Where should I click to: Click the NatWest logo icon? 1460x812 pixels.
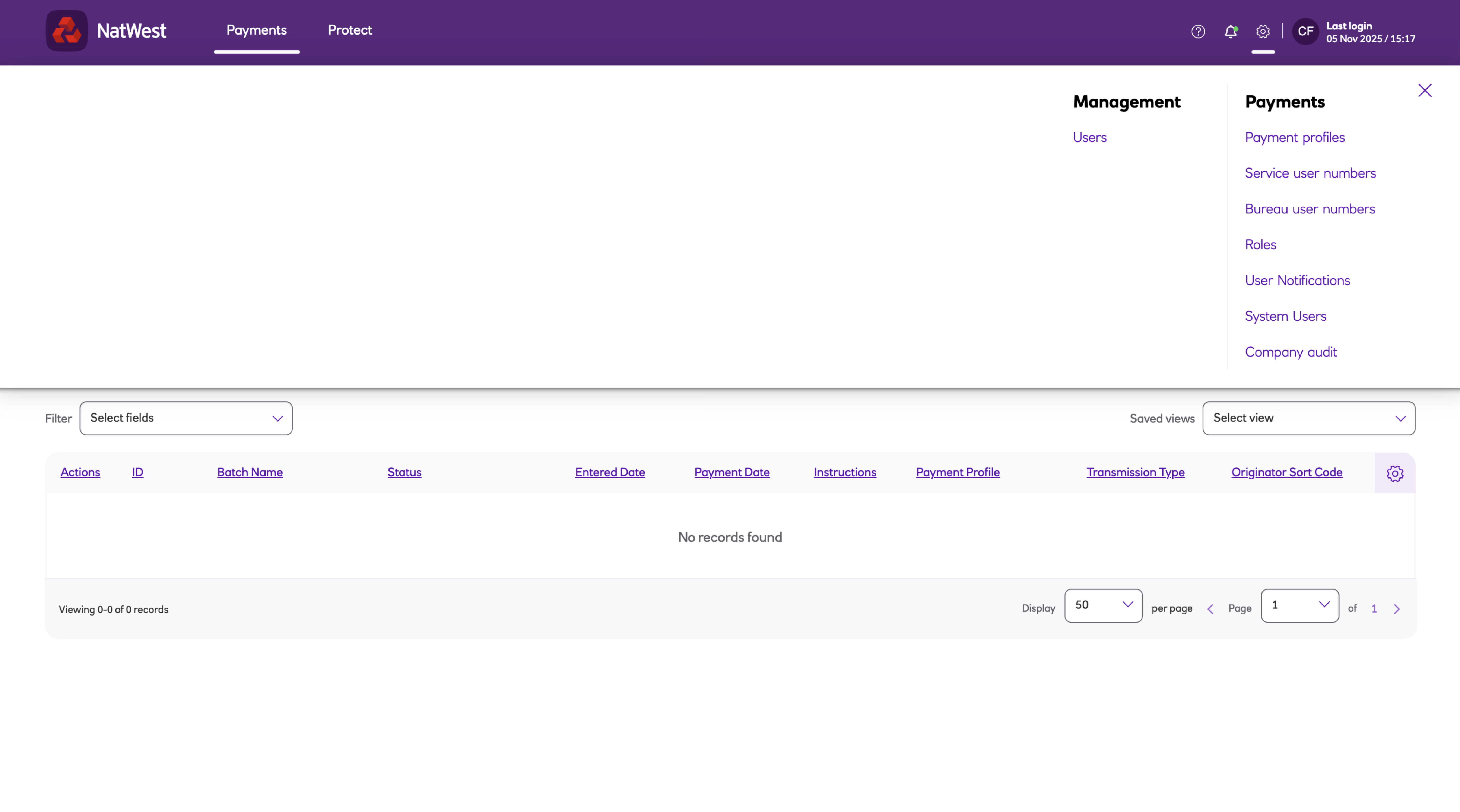tap(66, 31)
